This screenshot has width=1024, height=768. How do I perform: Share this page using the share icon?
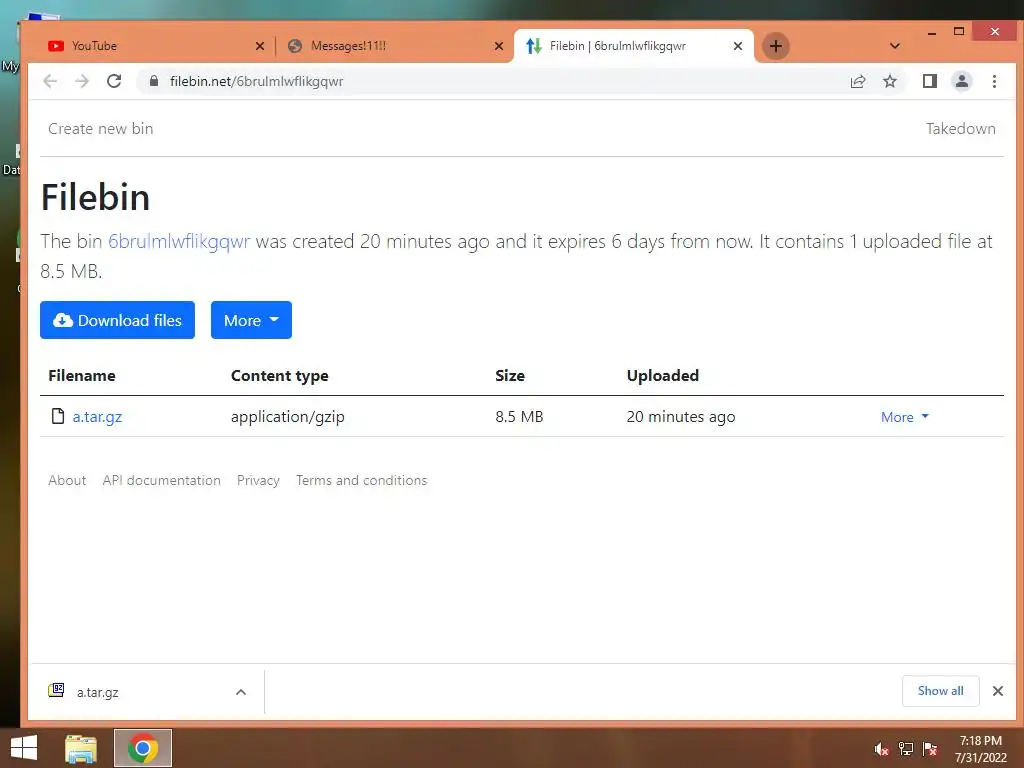click(x=857, y=81)
